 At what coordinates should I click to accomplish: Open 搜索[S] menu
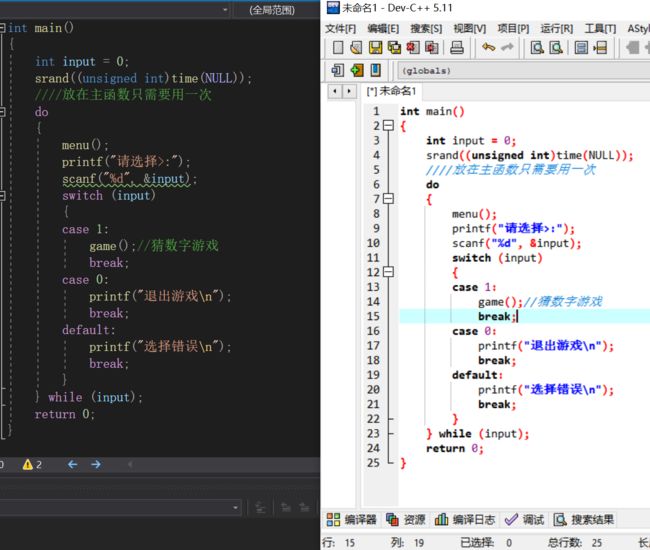coord(426,29)
